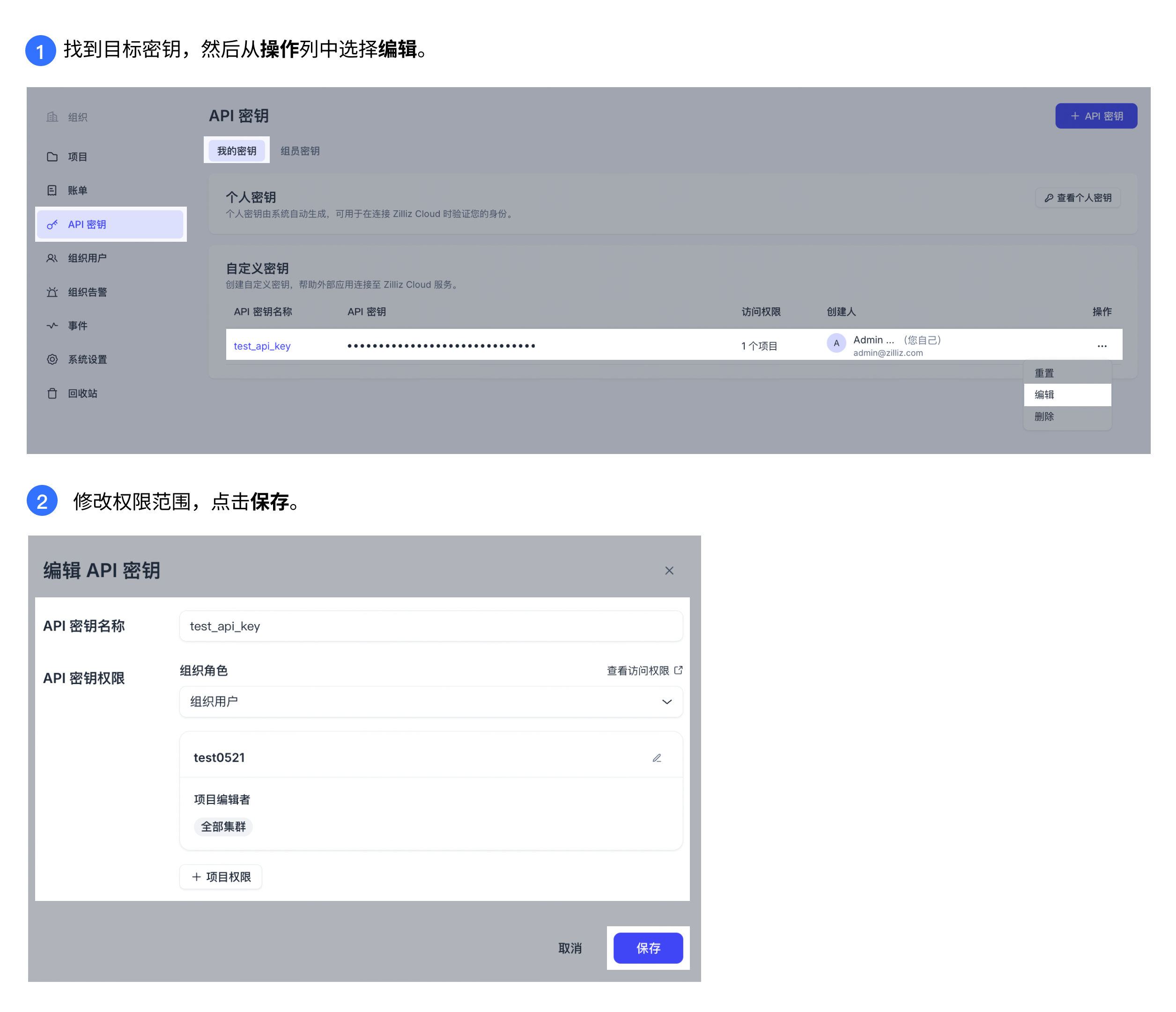Click the + API 密钥 create button

pos(1096,116)
